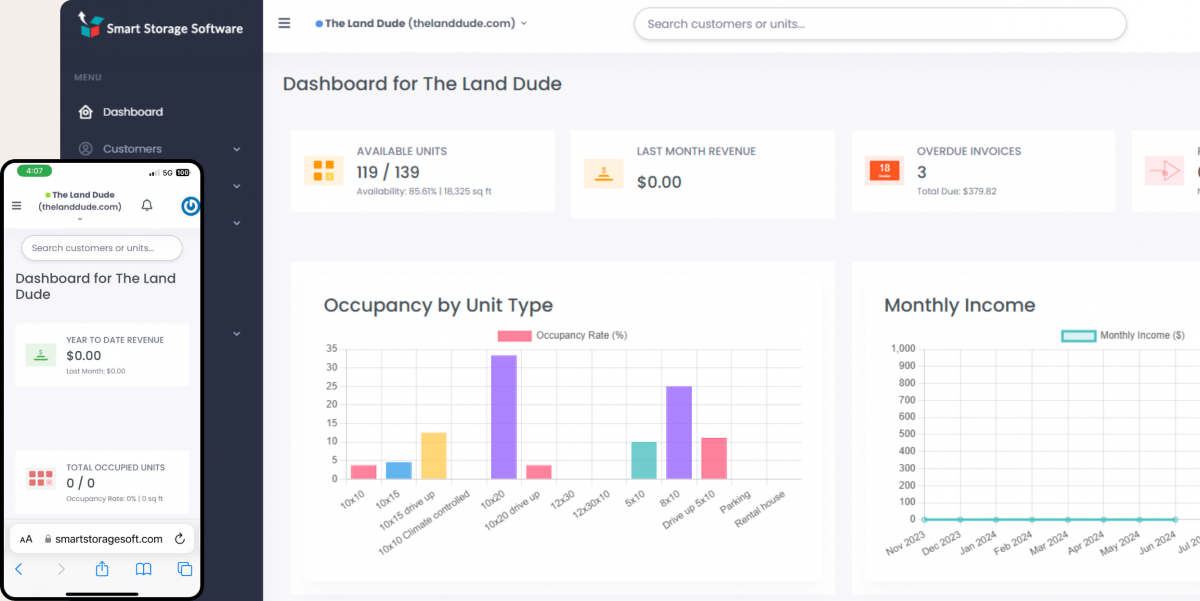
Task: Toggle the Occupancy Rate (%) legend series
Action: coord(561,335)
